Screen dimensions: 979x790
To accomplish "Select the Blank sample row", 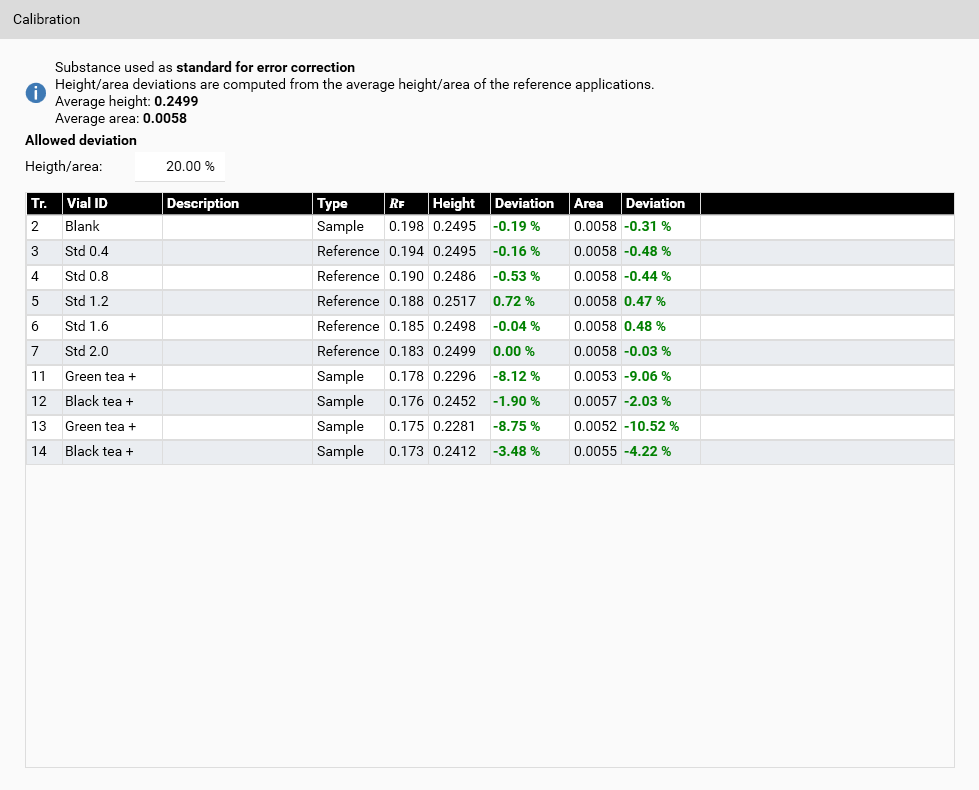I will (x=82, y=226).
